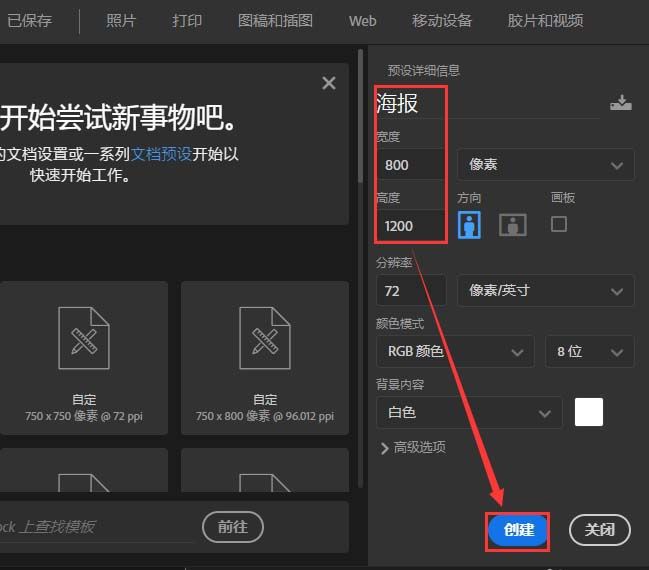The height and width of the screenshot is (570, 649).
Task: Follow the 文档预设 link
Action: 161,154
